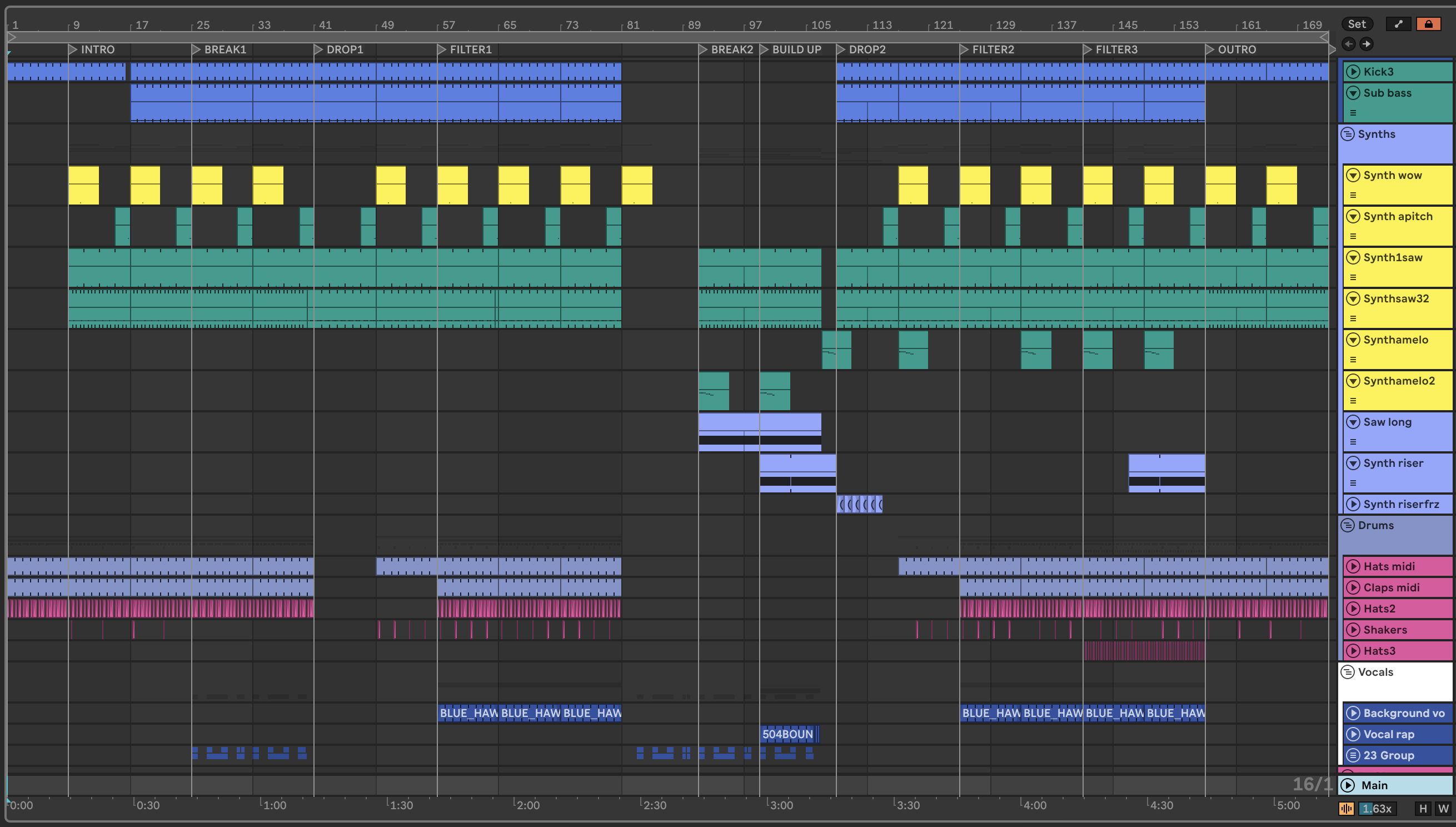This screenshot has width=1456, height=827.
Task: Fold the Synths group track
Action: (1348, 134)
